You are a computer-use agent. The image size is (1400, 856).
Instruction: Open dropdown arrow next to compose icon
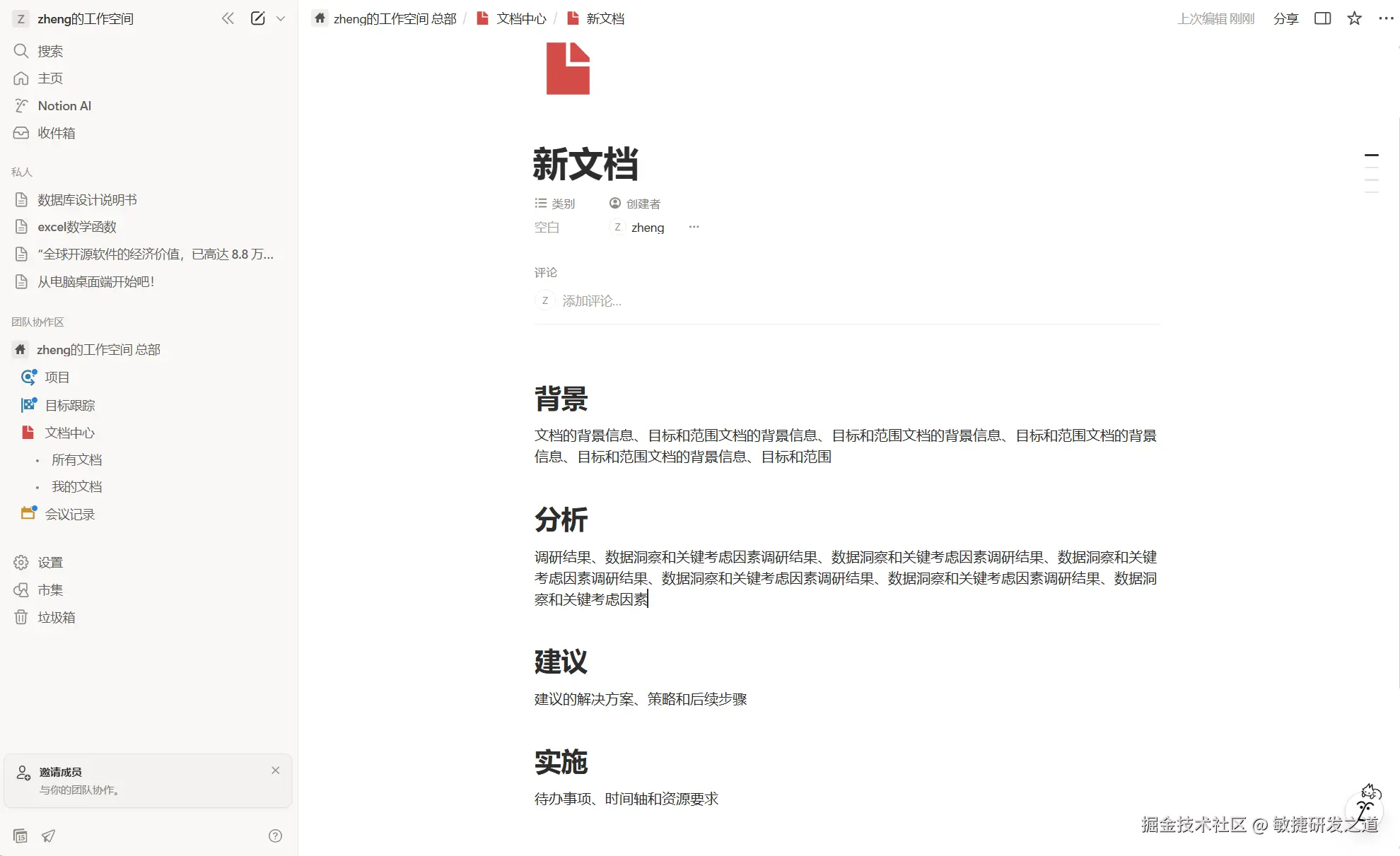pos(281,19)
